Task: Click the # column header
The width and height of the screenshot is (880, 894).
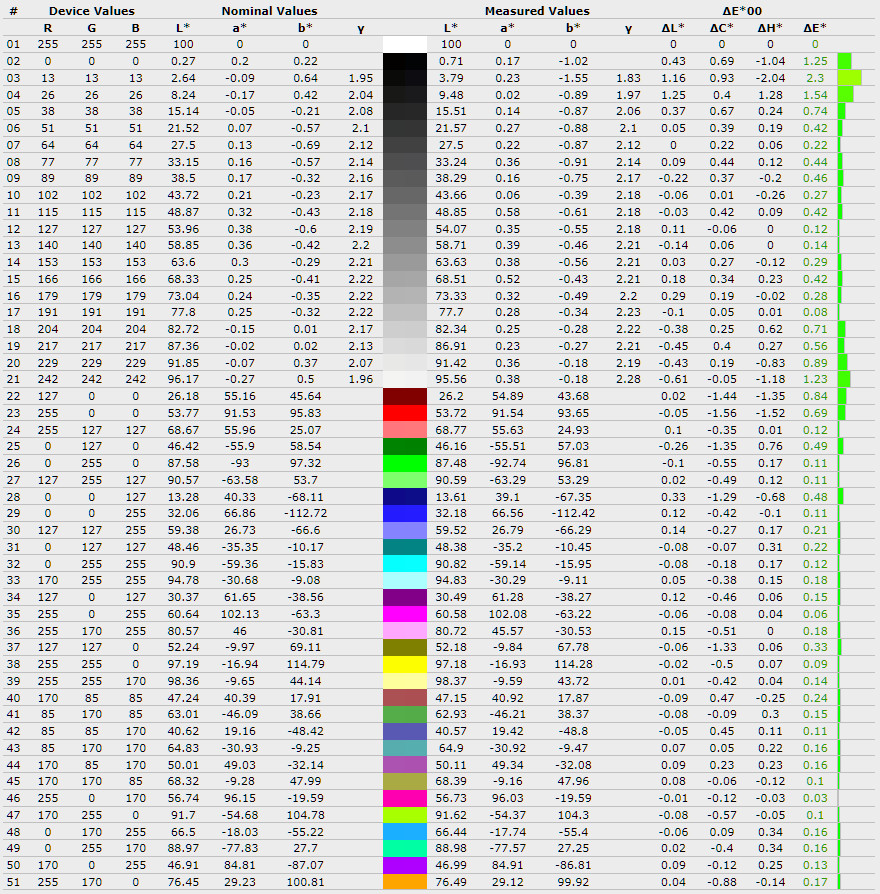Action: 13,11
